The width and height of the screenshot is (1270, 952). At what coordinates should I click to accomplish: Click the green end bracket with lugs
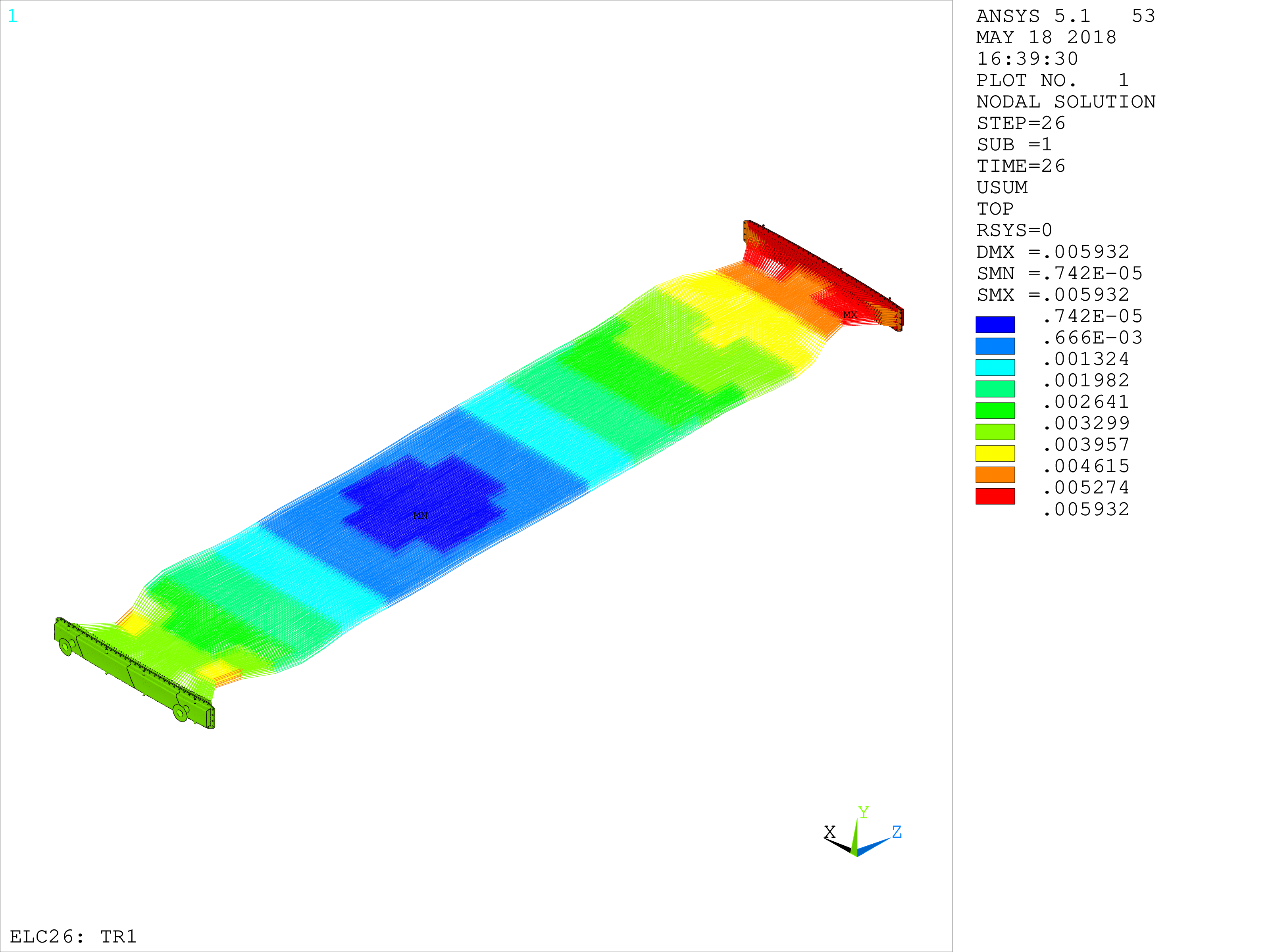click(x=135, y=672)
